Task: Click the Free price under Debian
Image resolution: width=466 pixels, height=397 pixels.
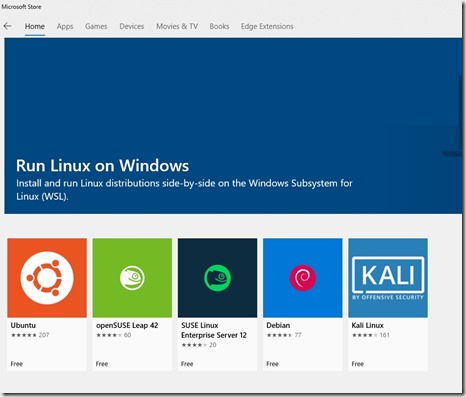Action: 272,364
